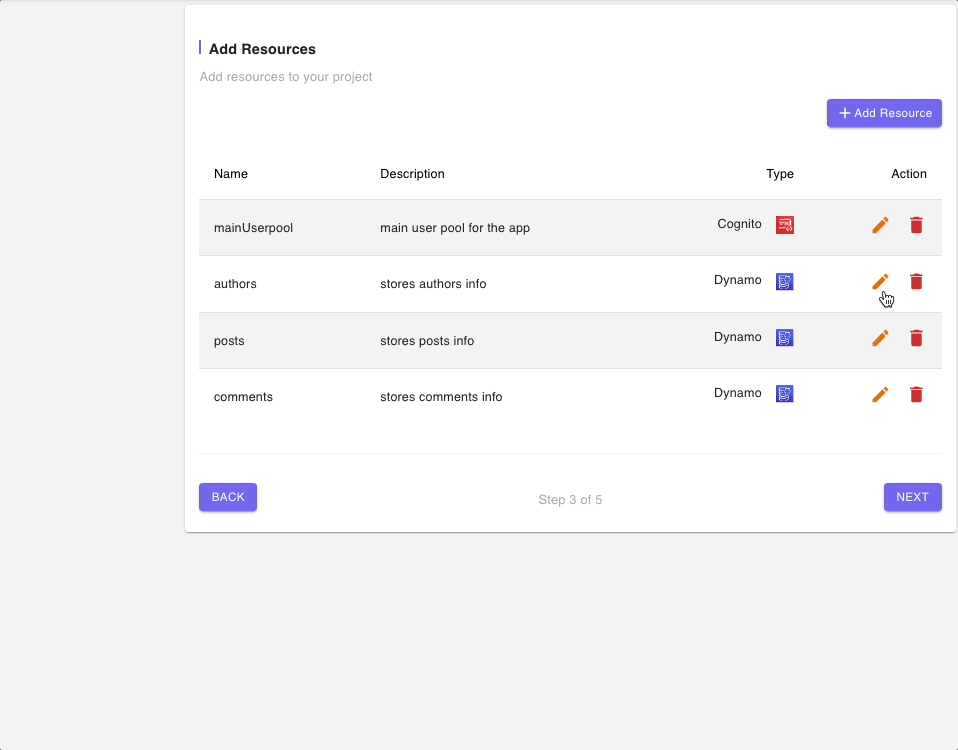Select the comments name cell
This screenshot has height=750, width=958.
[243, 397]
